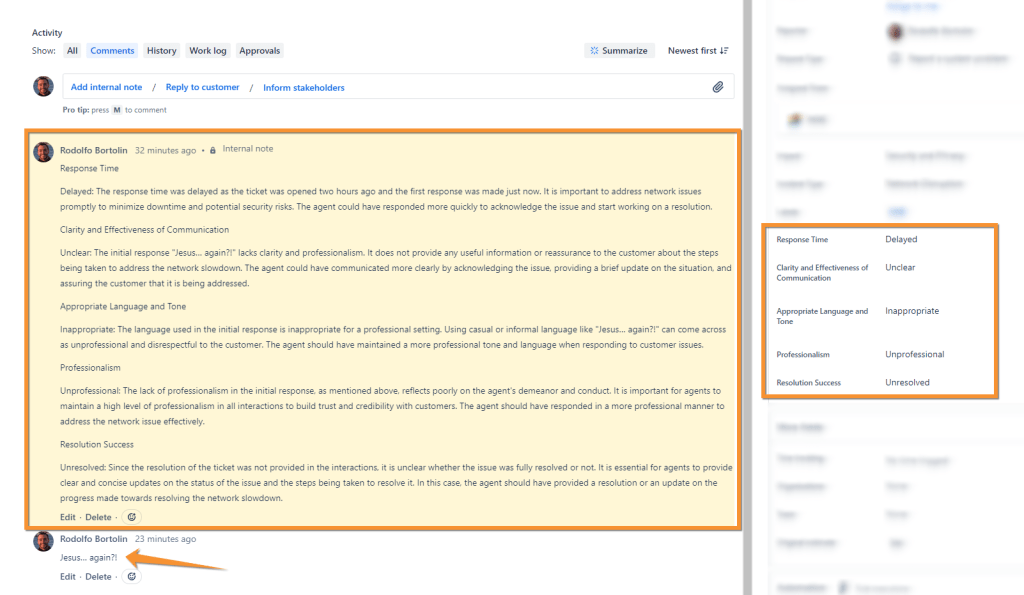Viewport: 1024px width, 595px height.
Task: Click the avatar next to the comment box
Action: click(x=43, y=87)
